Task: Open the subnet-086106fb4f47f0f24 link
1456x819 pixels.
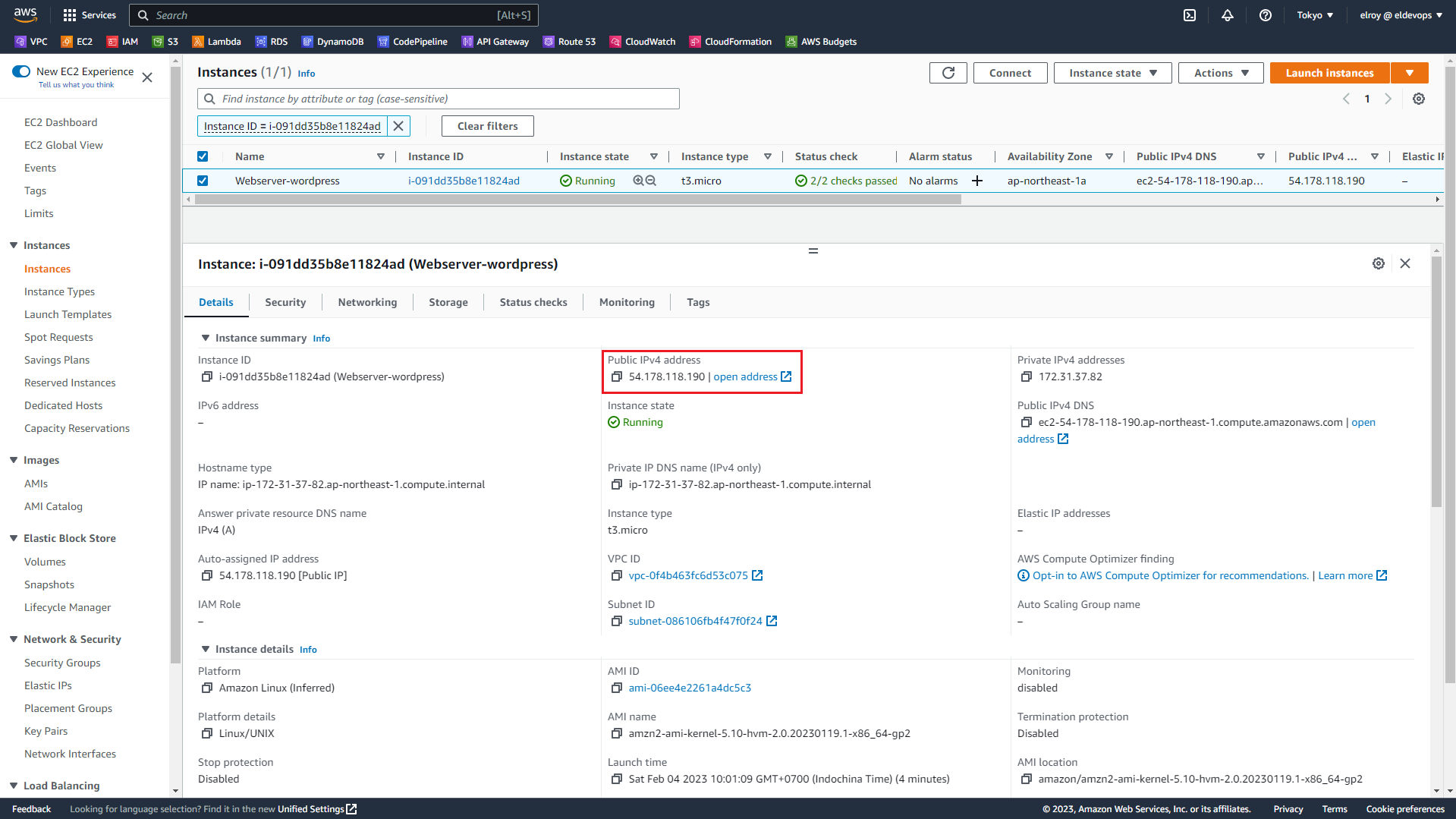Action: (x=695, y=622)
